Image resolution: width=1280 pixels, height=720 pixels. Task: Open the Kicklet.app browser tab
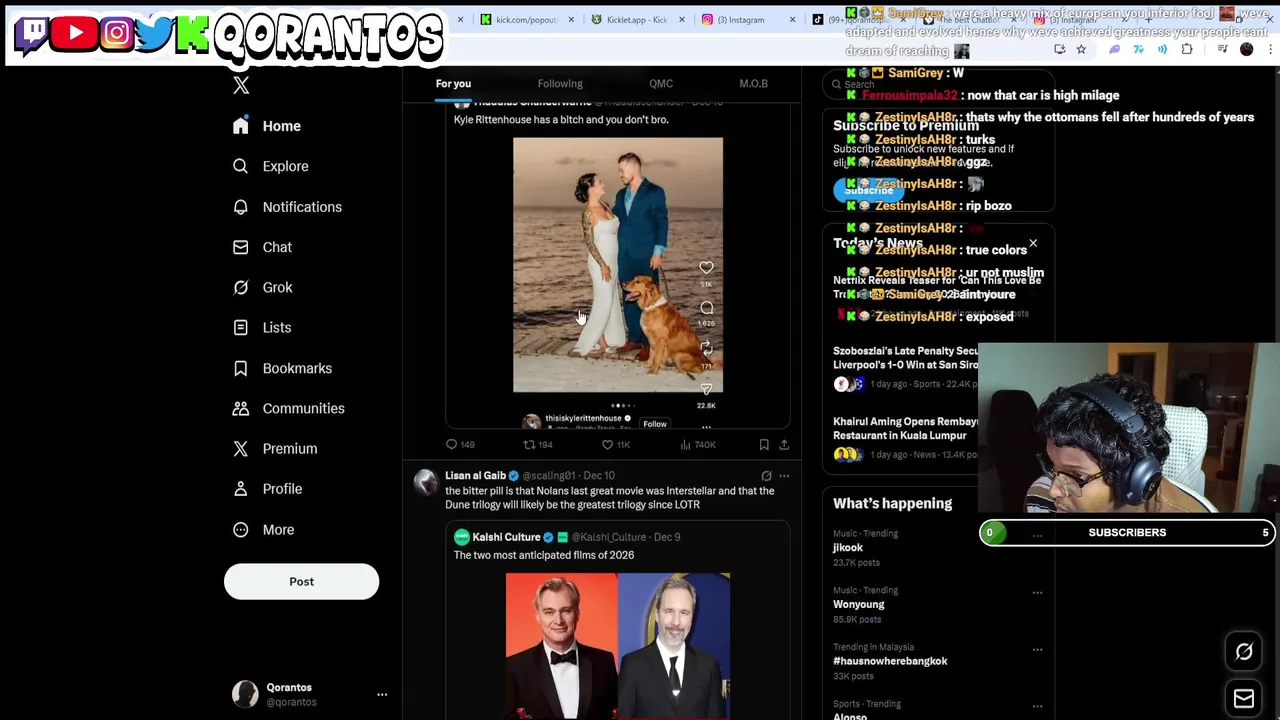(637, 19)
